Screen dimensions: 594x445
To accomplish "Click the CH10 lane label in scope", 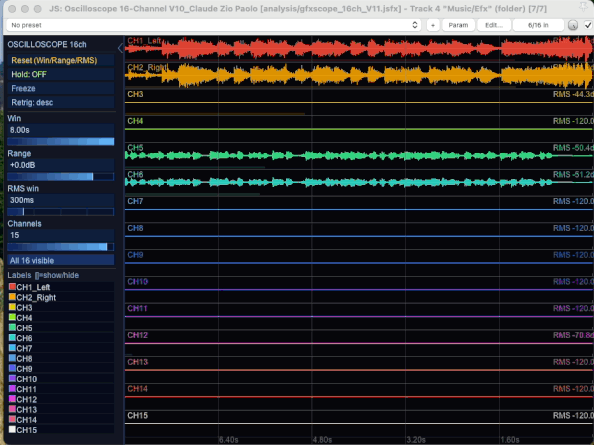I will click(x=138, y=282).
